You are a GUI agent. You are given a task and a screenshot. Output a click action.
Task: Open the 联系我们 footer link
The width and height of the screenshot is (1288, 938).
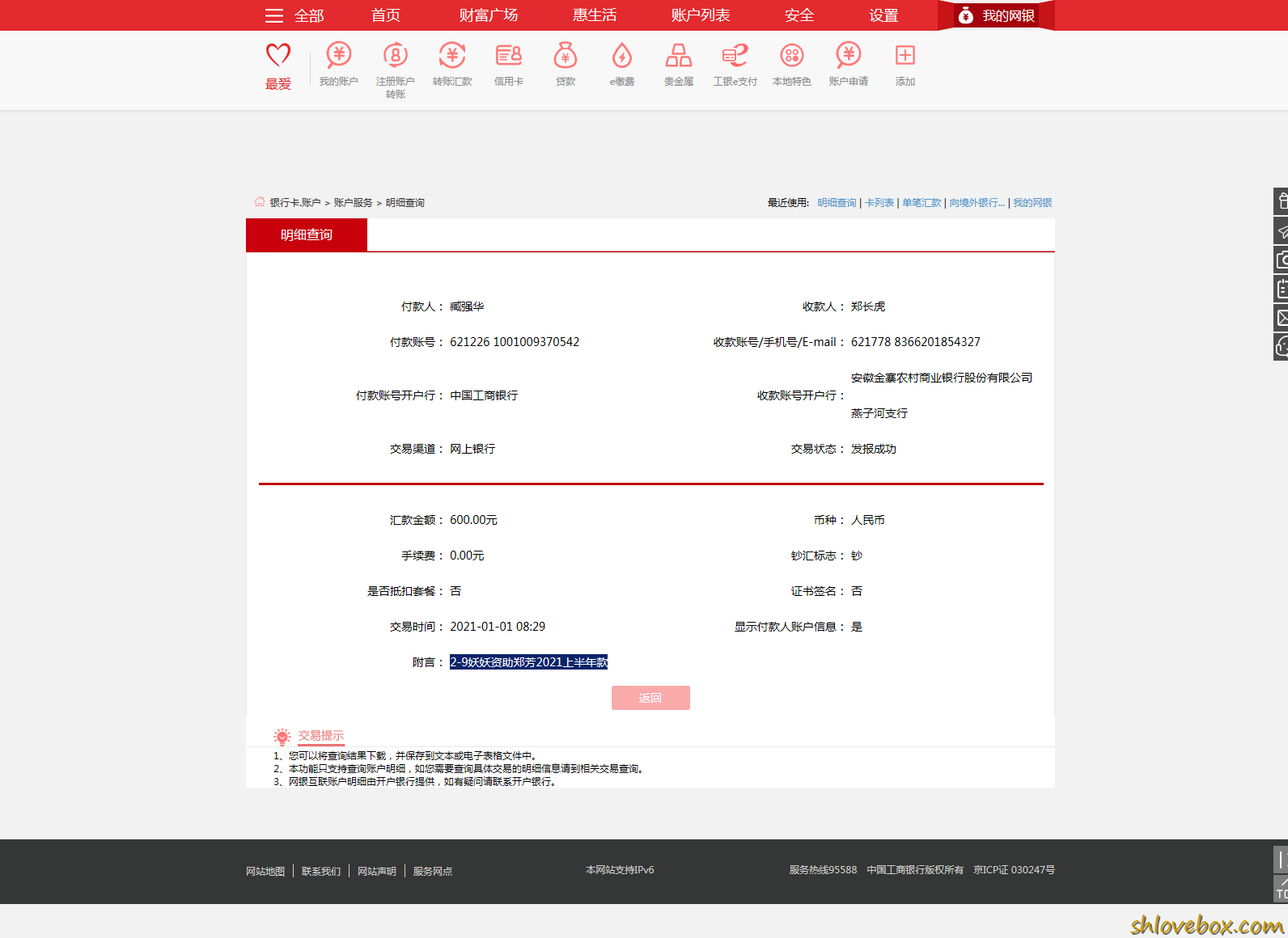pos(321,872)
